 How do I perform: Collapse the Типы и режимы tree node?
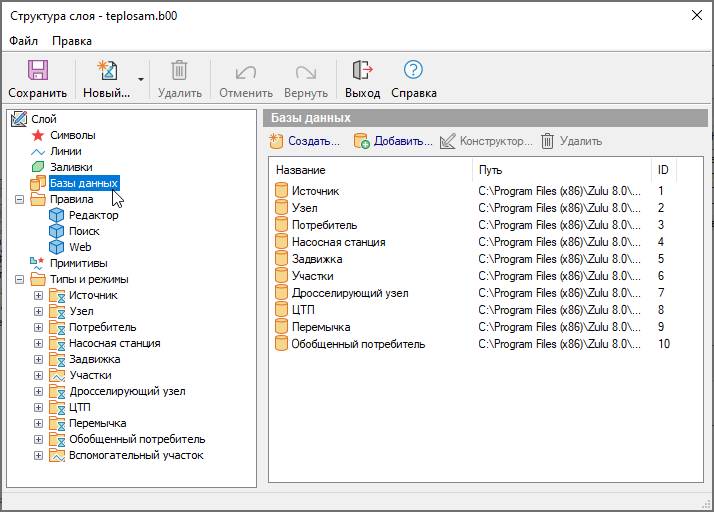tap(19, 279)
